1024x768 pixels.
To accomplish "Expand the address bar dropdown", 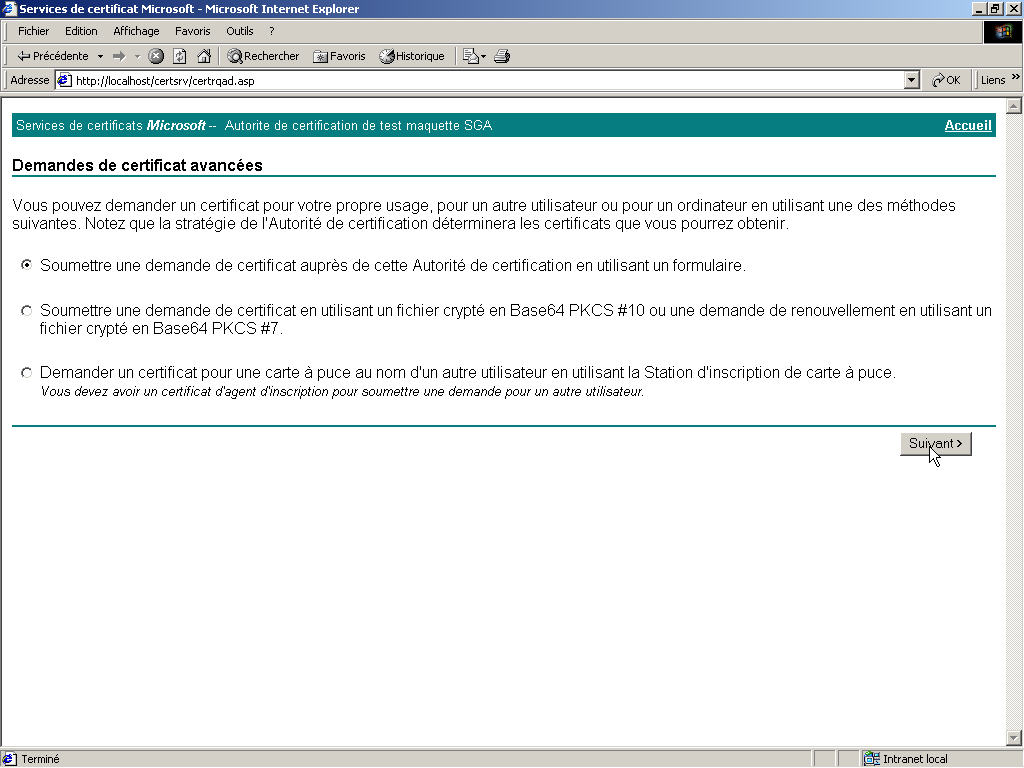I will (912, 80).
